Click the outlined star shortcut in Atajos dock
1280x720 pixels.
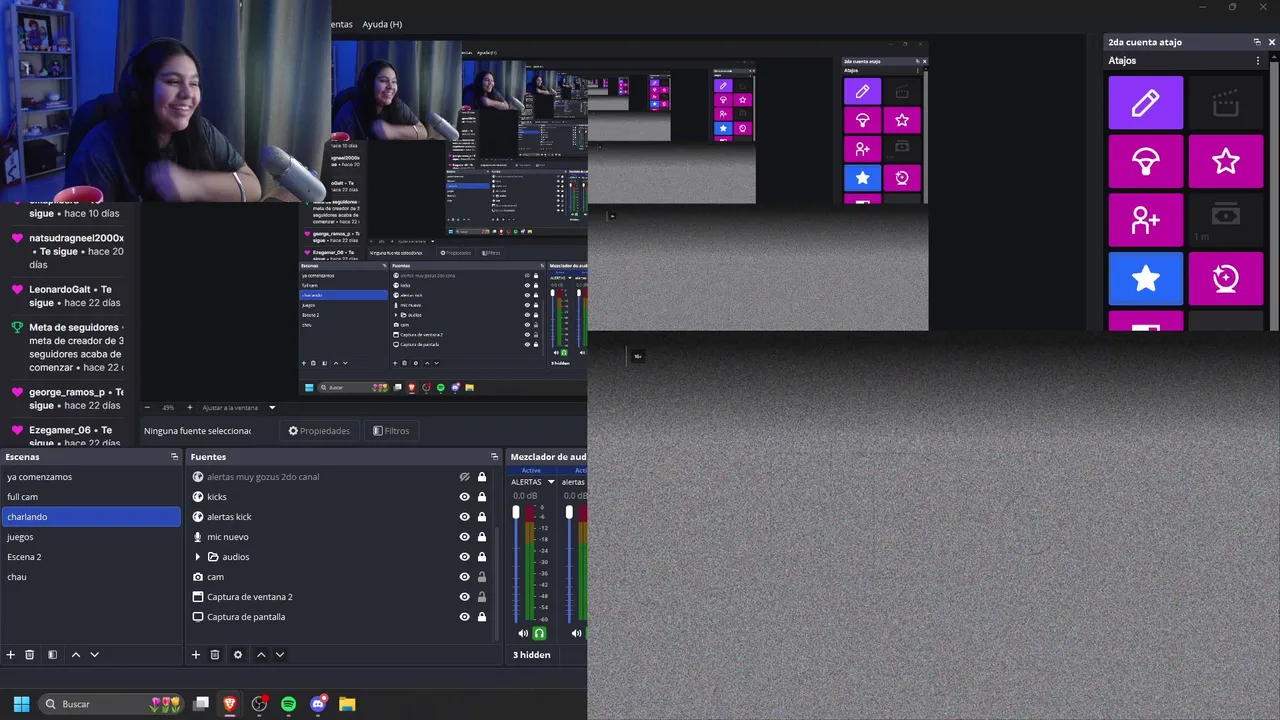(1226, 161)
